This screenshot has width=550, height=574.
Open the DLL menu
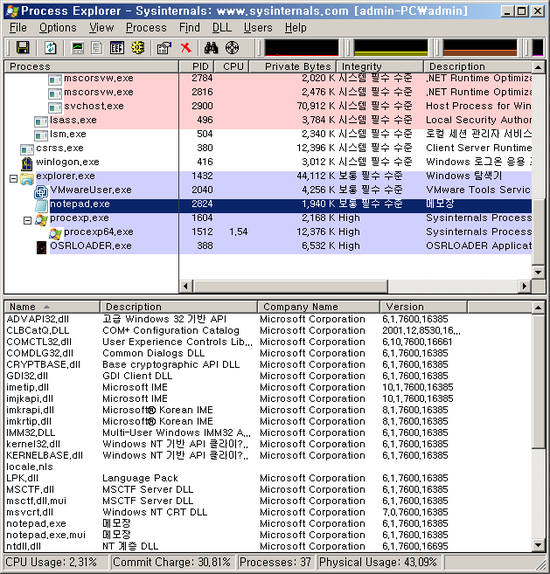[x=222, y=28]
